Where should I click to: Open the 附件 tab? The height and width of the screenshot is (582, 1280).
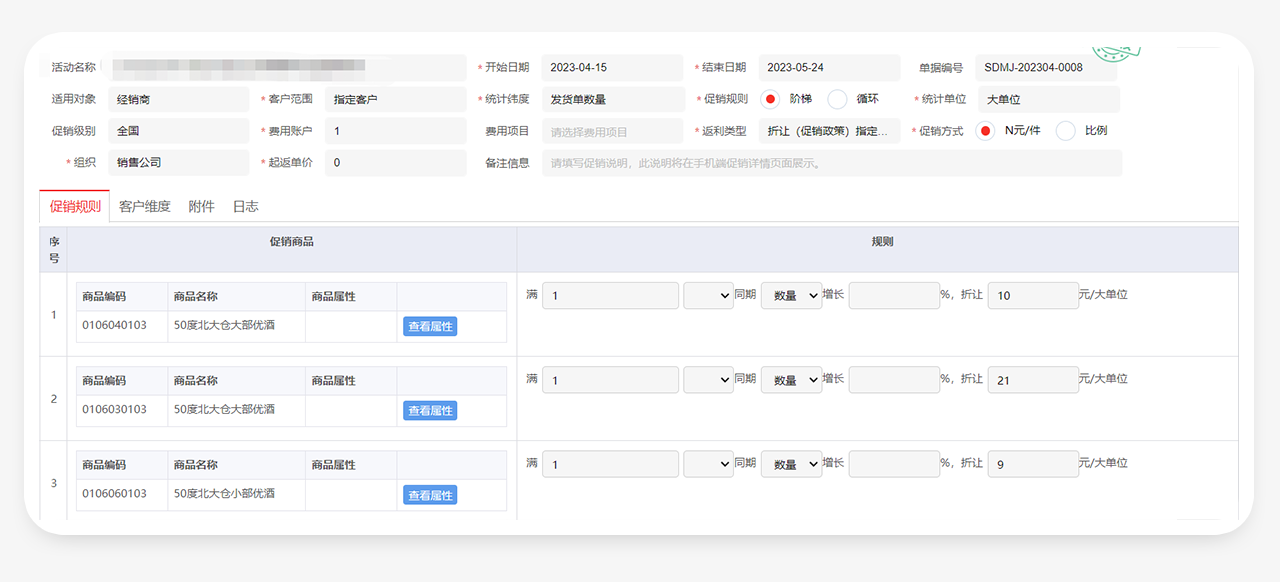201,206
